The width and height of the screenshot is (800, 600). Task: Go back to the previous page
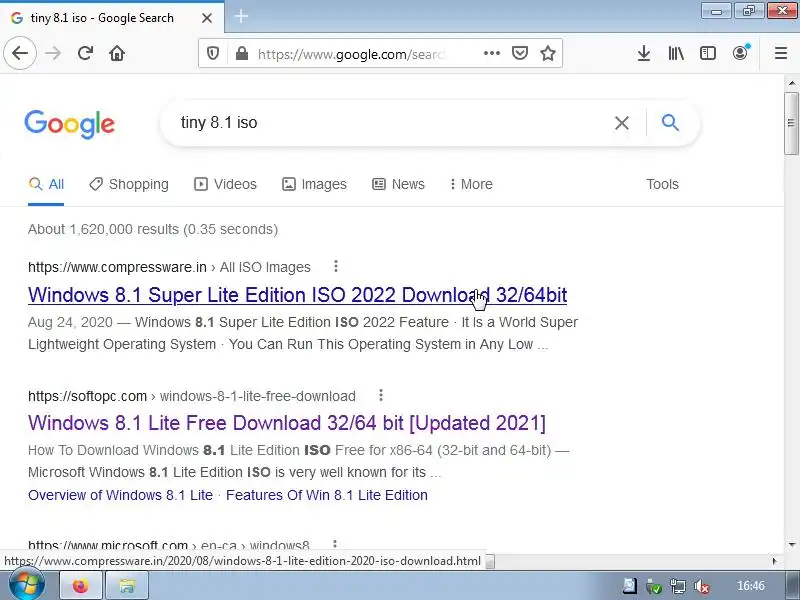pyautogui.click(x=20, y=53)
